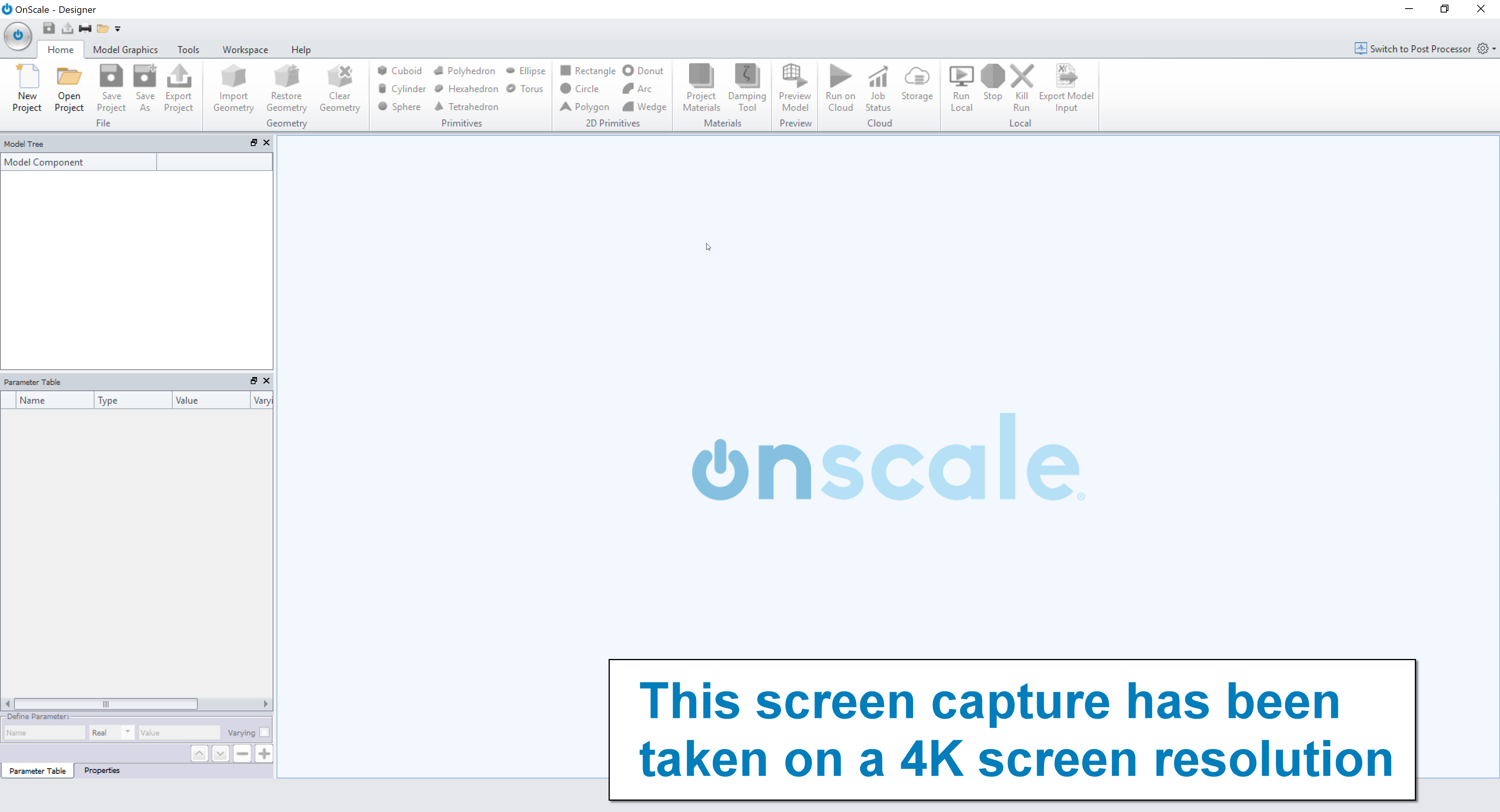This screenshot has width=1500, height=812.
Task: Click quick access save icon
Action: click(49, 28)
